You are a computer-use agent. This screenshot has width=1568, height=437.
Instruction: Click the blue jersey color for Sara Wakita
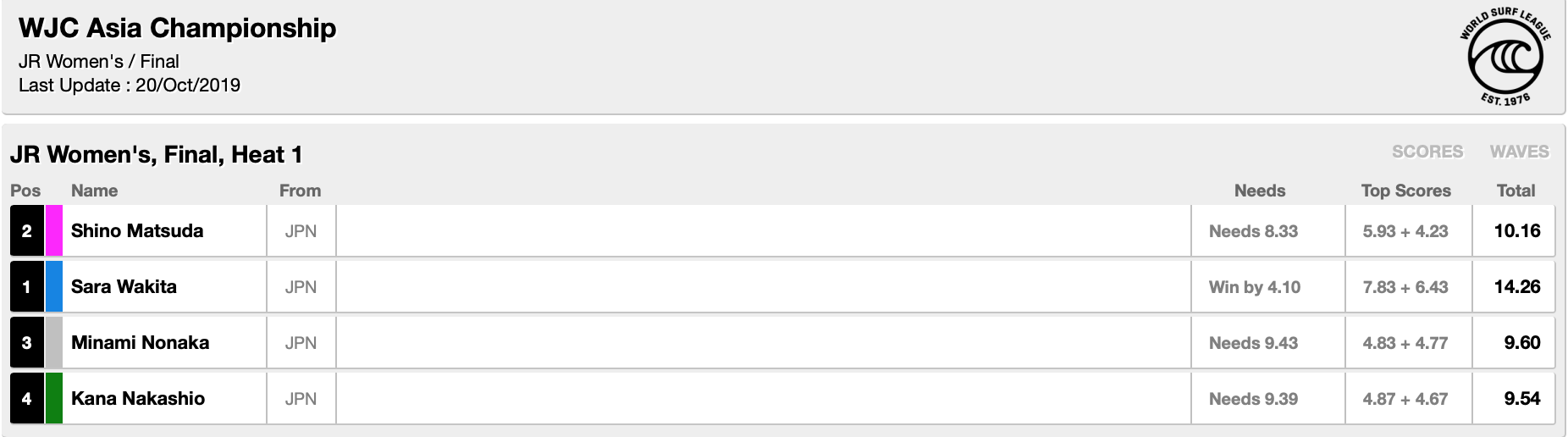point(53,286)
